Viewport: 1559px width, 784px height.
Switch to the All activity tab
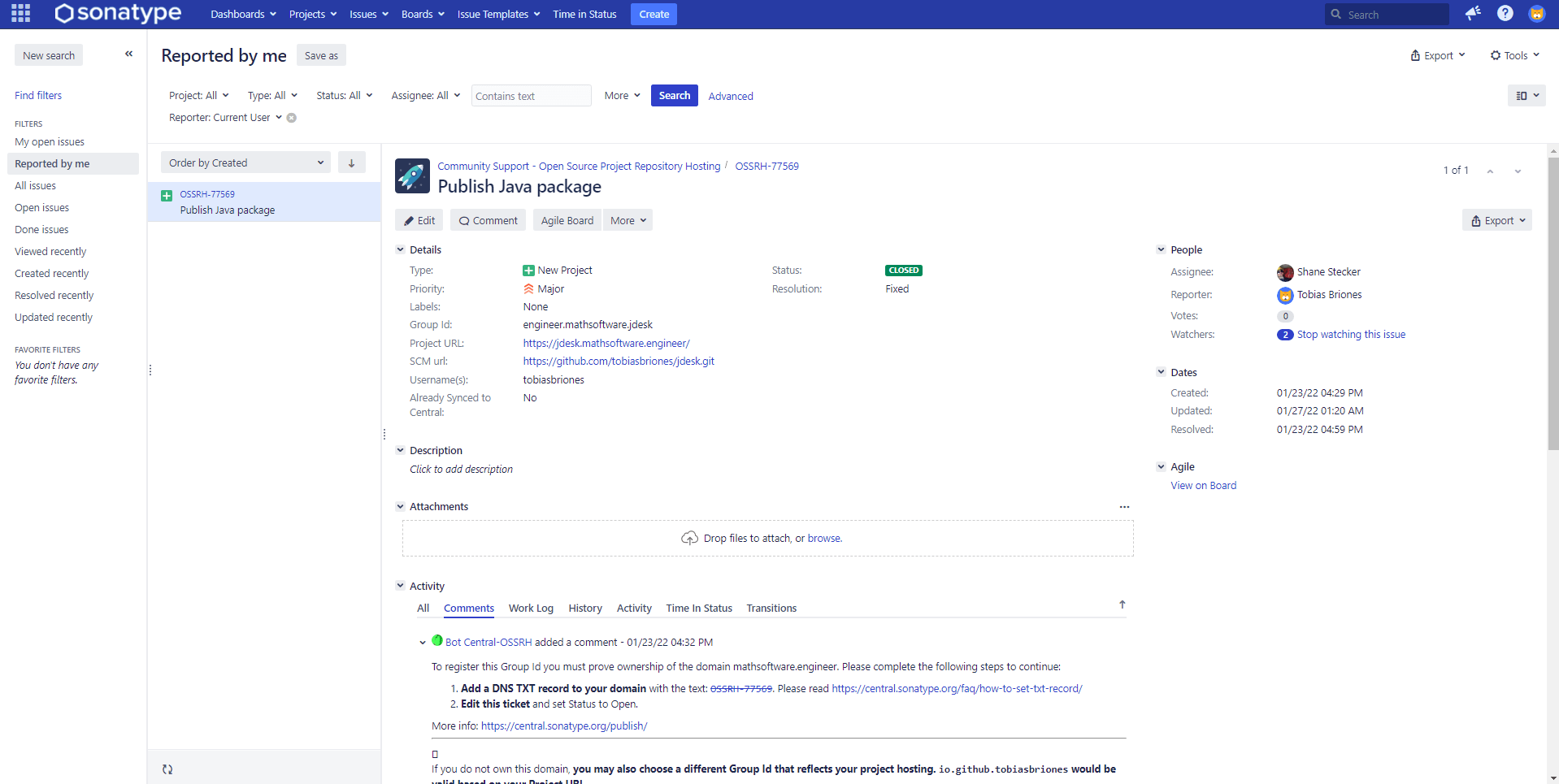[423, 608]
